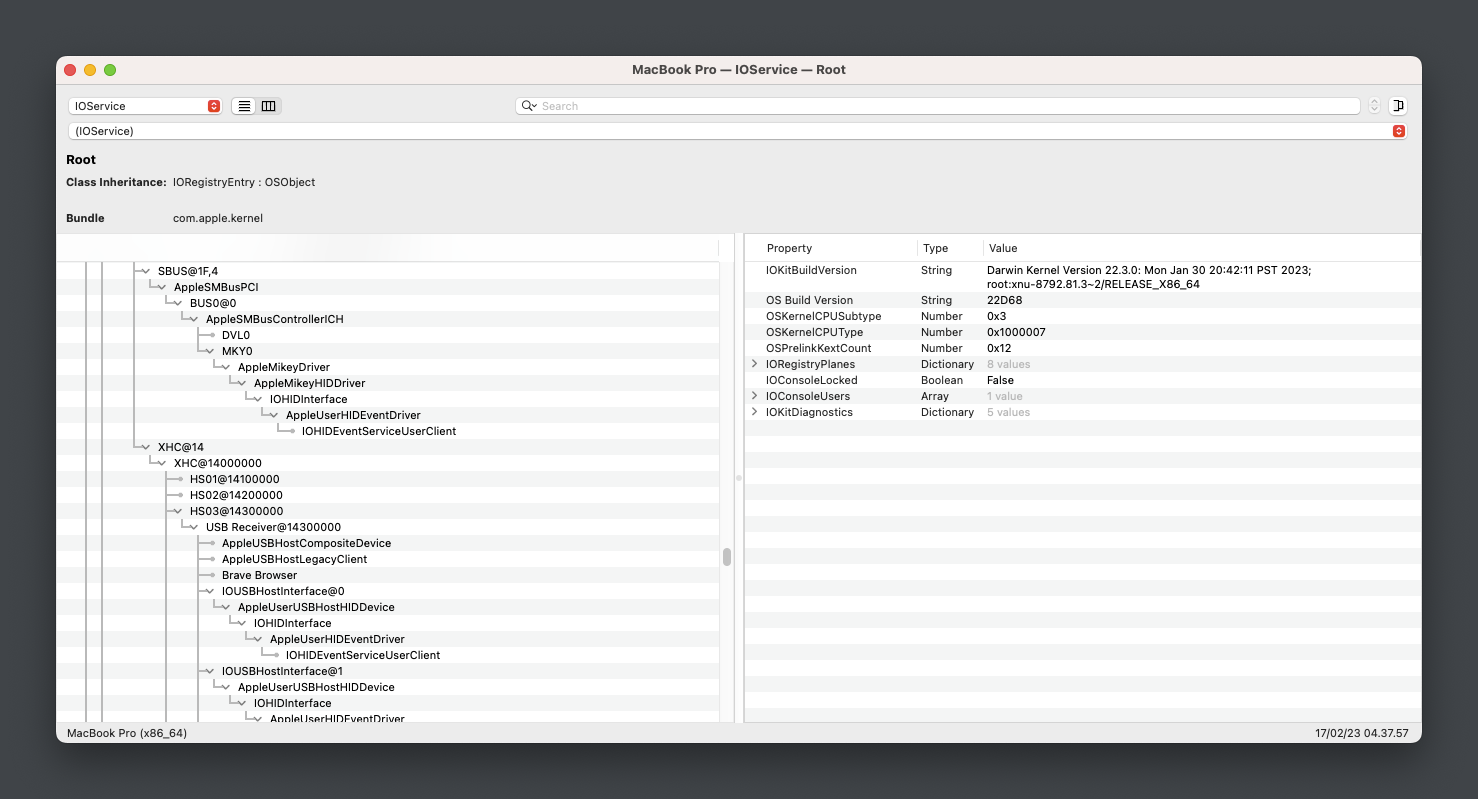Collapse the AppleSMBusPCI node
The width and height of the screenshot is (1478, 799).
(x=162, y=287)
